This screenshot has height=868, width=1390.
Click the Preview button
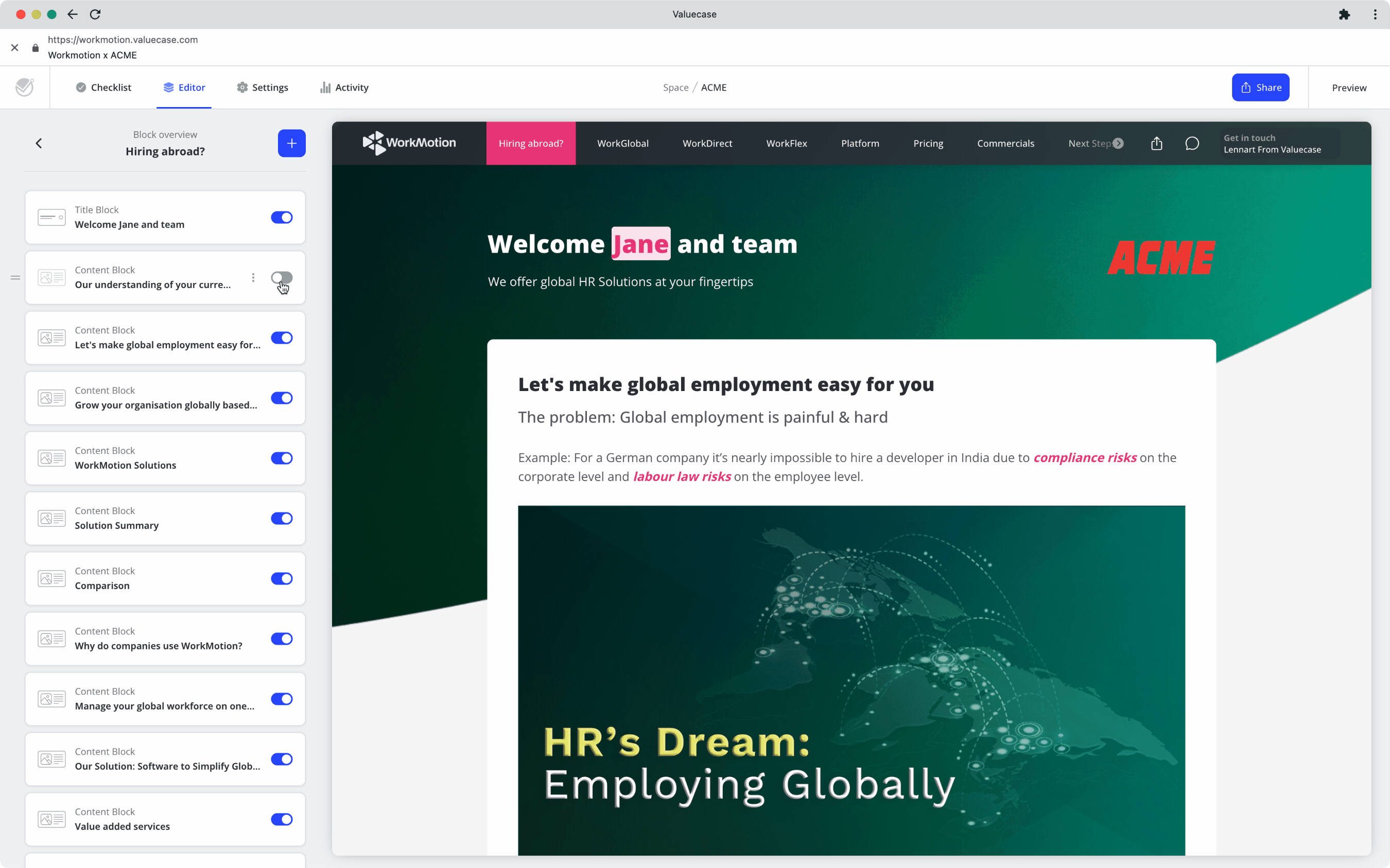[x=1349, y=88]
